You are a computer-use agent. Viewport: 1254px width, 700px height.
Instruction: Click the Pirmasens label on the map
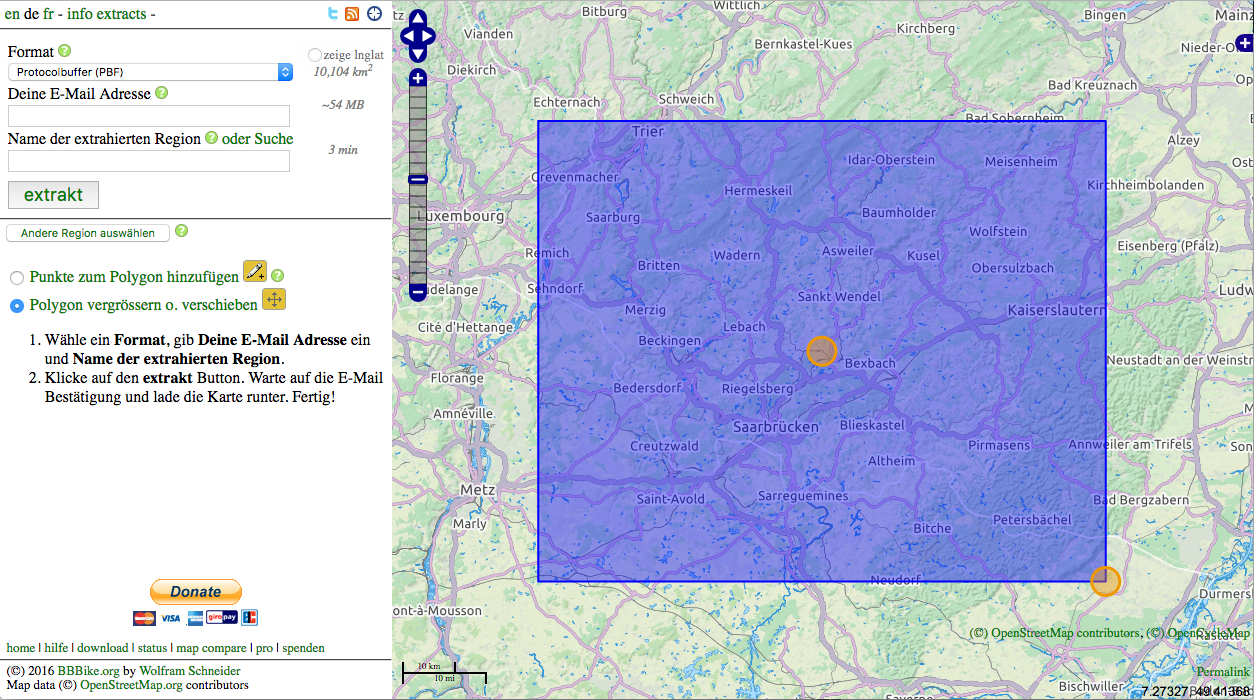(1000, 444)
